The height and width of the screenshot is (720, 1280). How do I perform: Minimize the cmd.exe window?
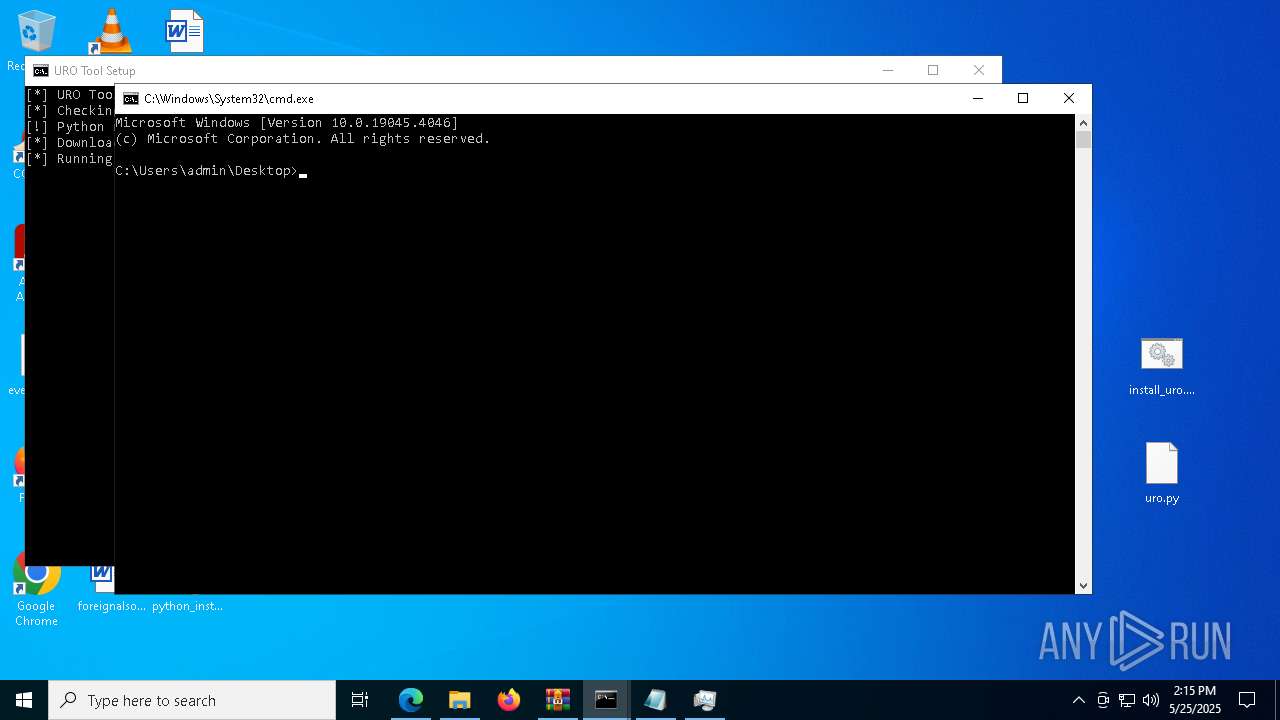click(x=978, y=98)
